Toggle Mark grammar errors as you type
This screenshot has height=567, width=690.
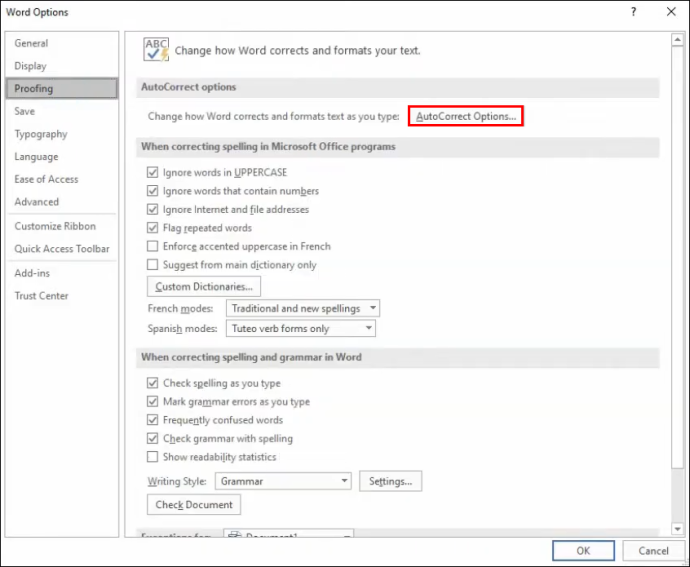pyautogui.click(x=152, y=401)
